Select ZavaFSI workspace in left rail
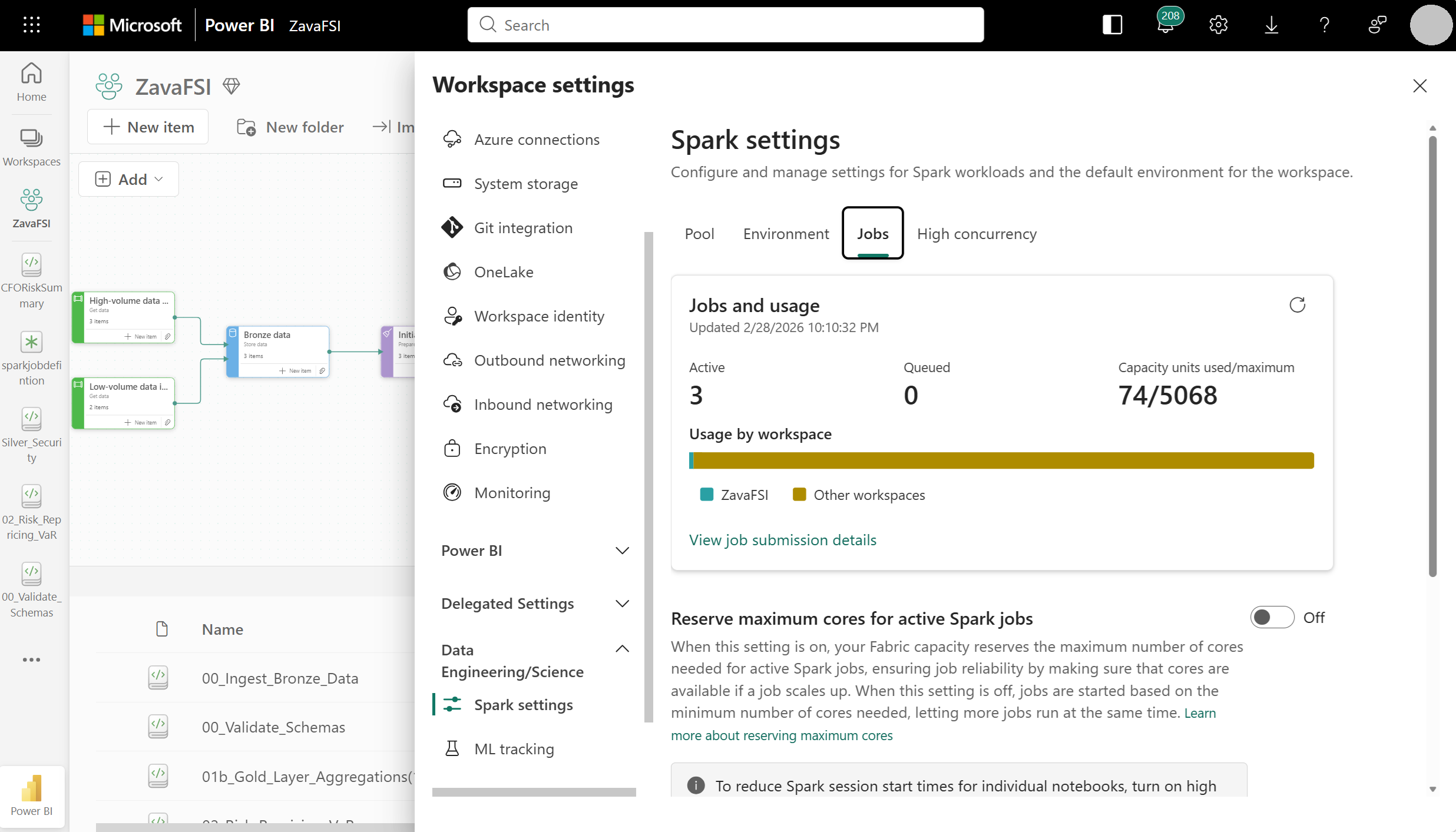 tap(31, 208)
